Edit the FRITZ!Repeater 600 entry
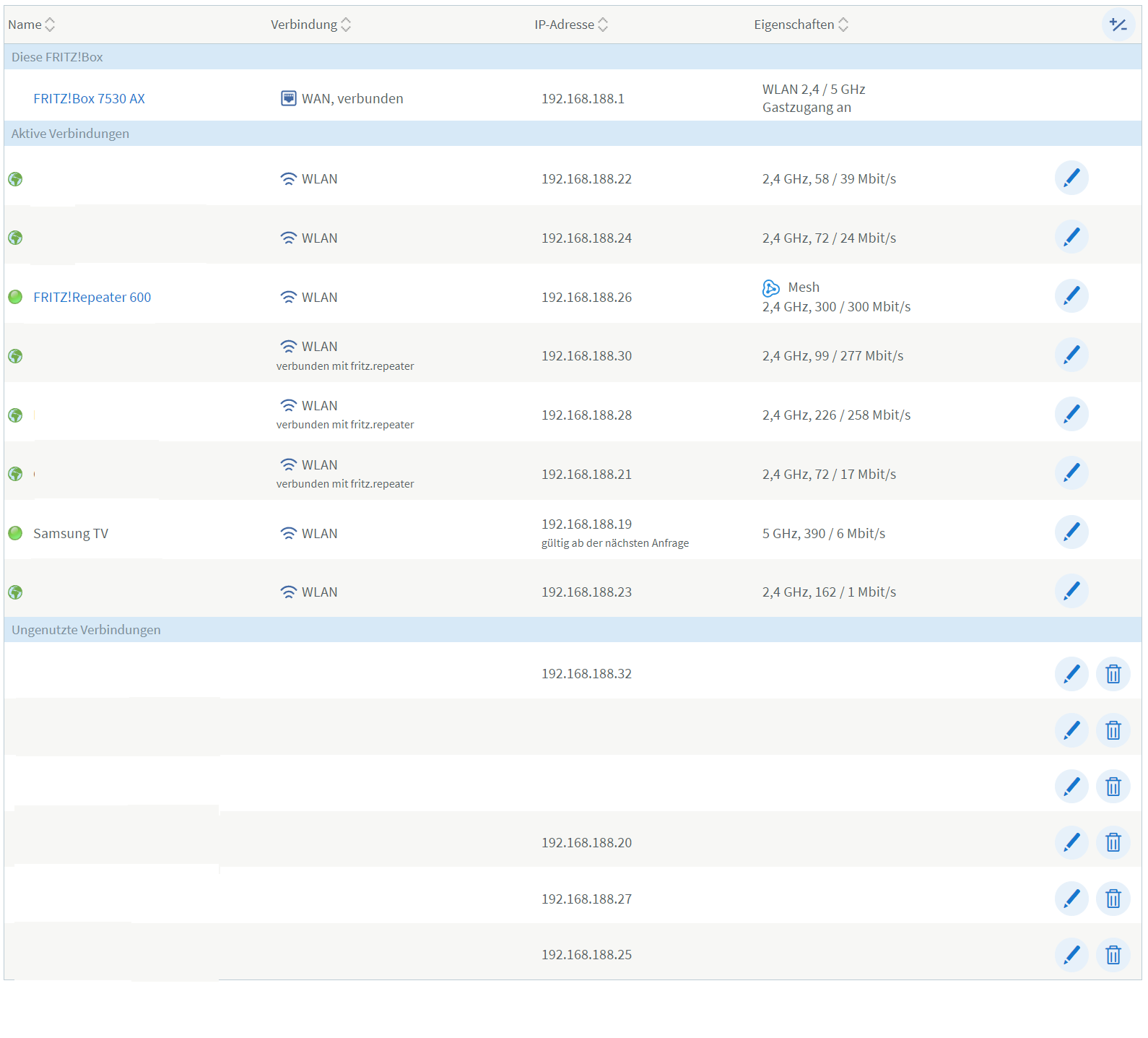This screenshot has width=1148, height=1038. [x=1071, y=296]
